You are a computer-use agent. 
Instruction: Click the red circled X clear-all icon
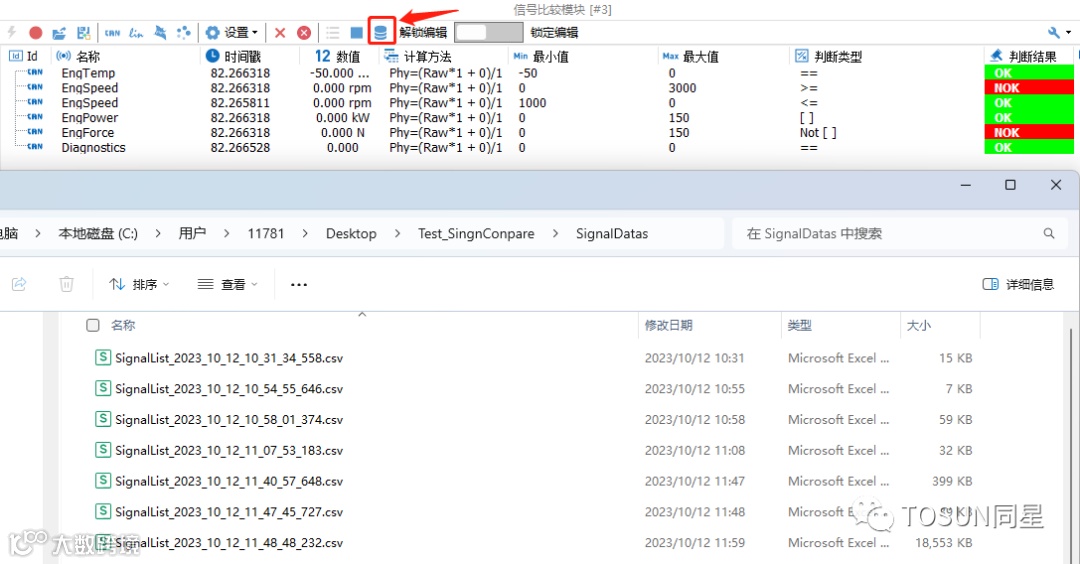304,32
